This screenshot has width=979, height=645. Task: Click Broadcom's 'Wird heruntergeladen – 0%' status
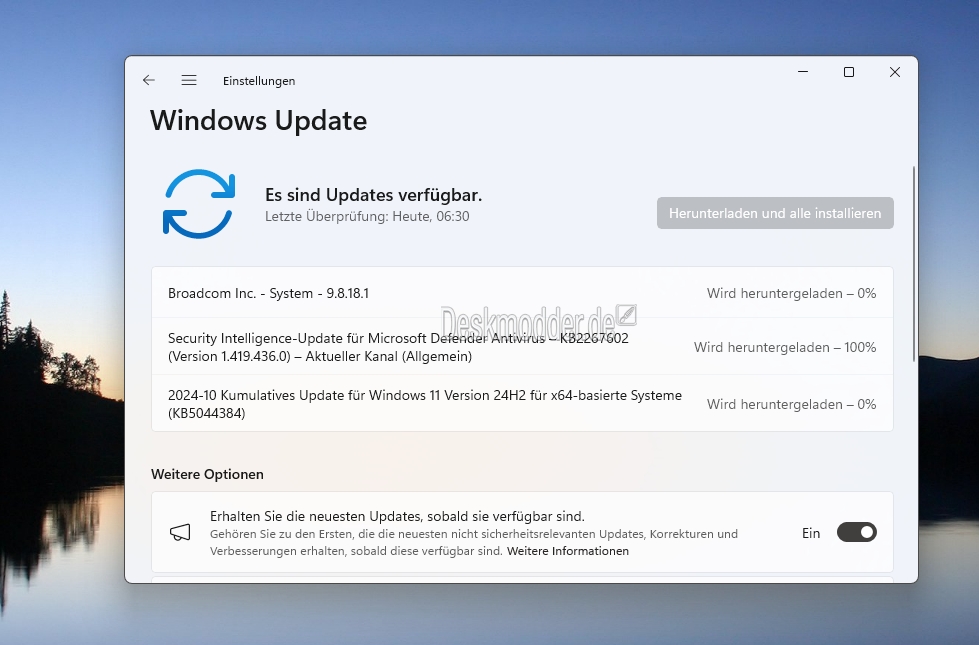click(791, 293)
